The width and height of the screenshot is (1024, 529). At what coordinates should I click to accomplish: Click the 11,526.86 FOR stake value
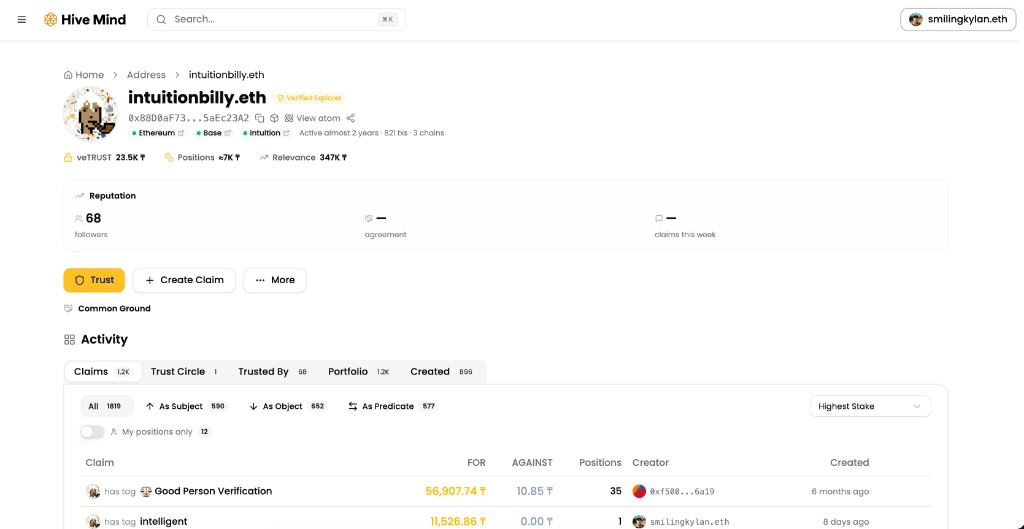458,522
